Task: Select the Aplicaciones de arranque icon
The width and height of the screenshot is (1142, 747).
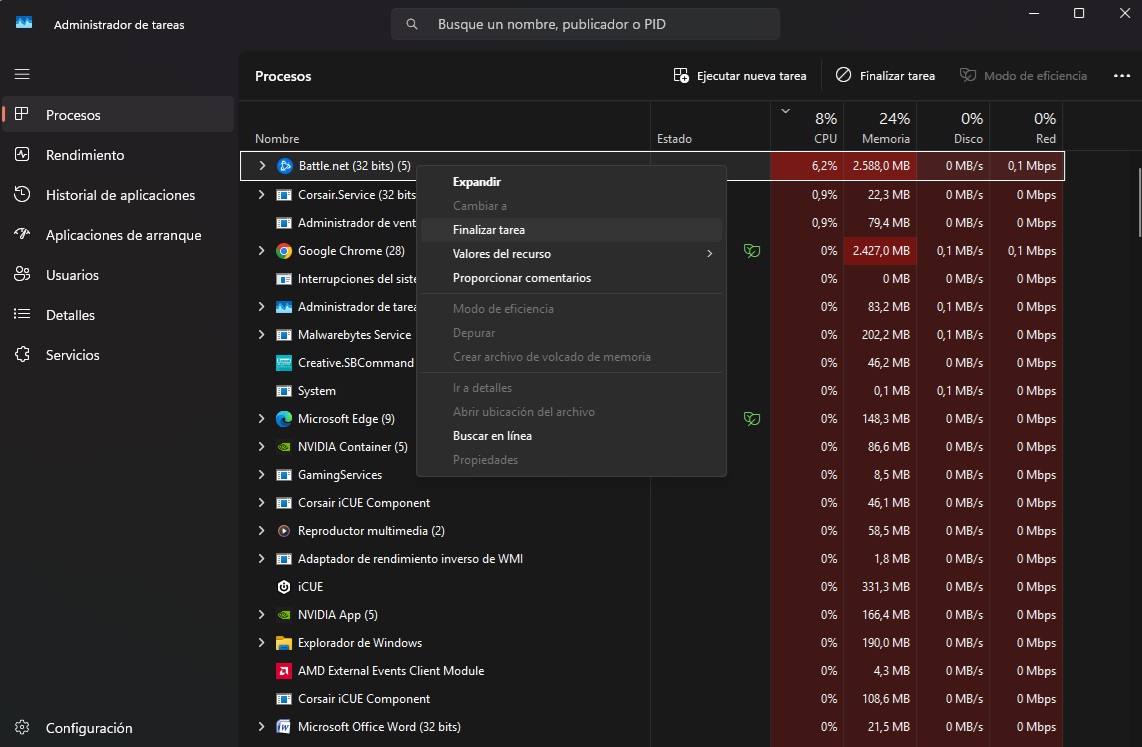Action: 23,235
